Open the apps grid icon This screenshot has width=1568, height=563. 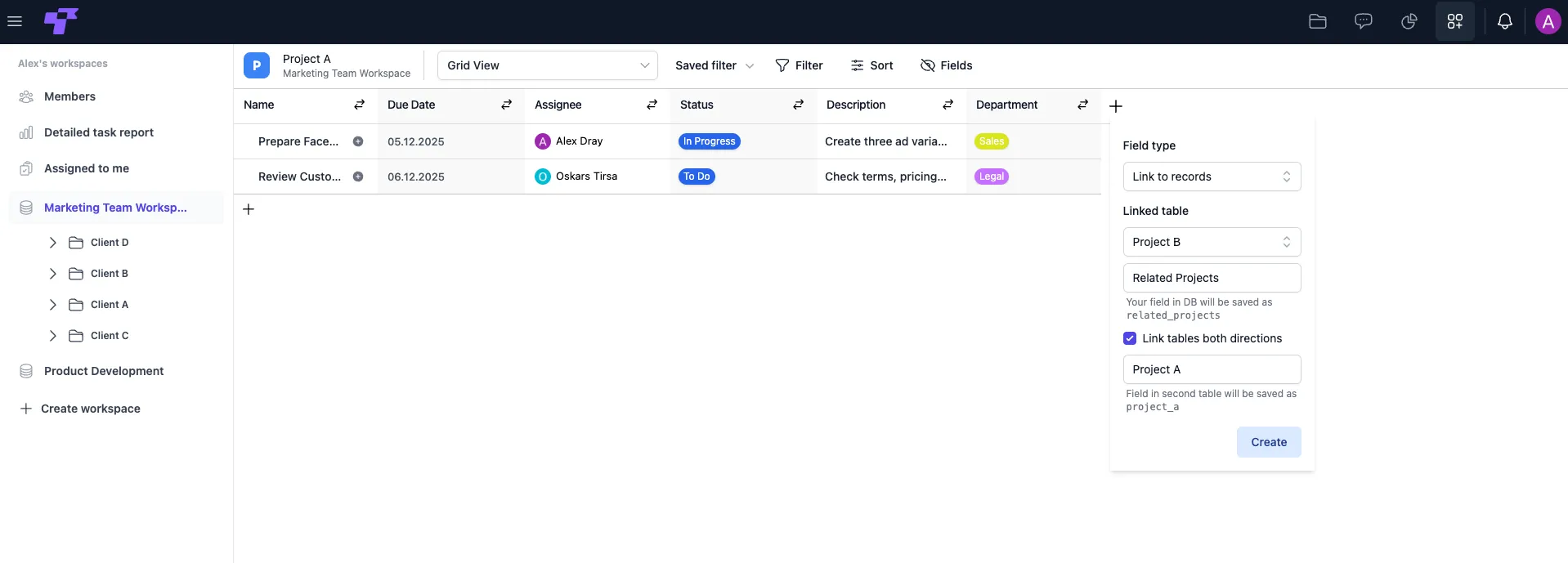tap(1455, 21)
